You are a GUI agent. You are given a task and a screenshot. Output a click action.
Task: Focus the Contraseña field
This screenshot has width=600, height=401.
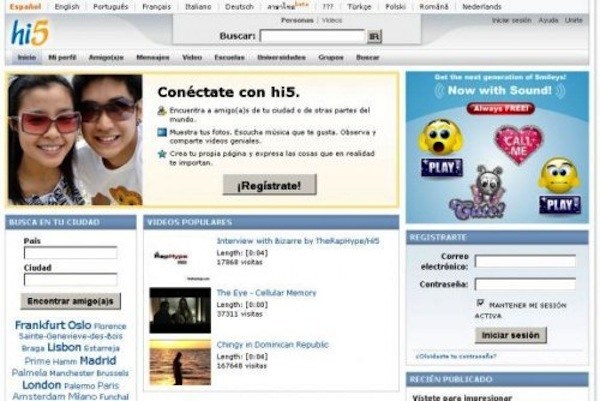click(x=525, y=284)
